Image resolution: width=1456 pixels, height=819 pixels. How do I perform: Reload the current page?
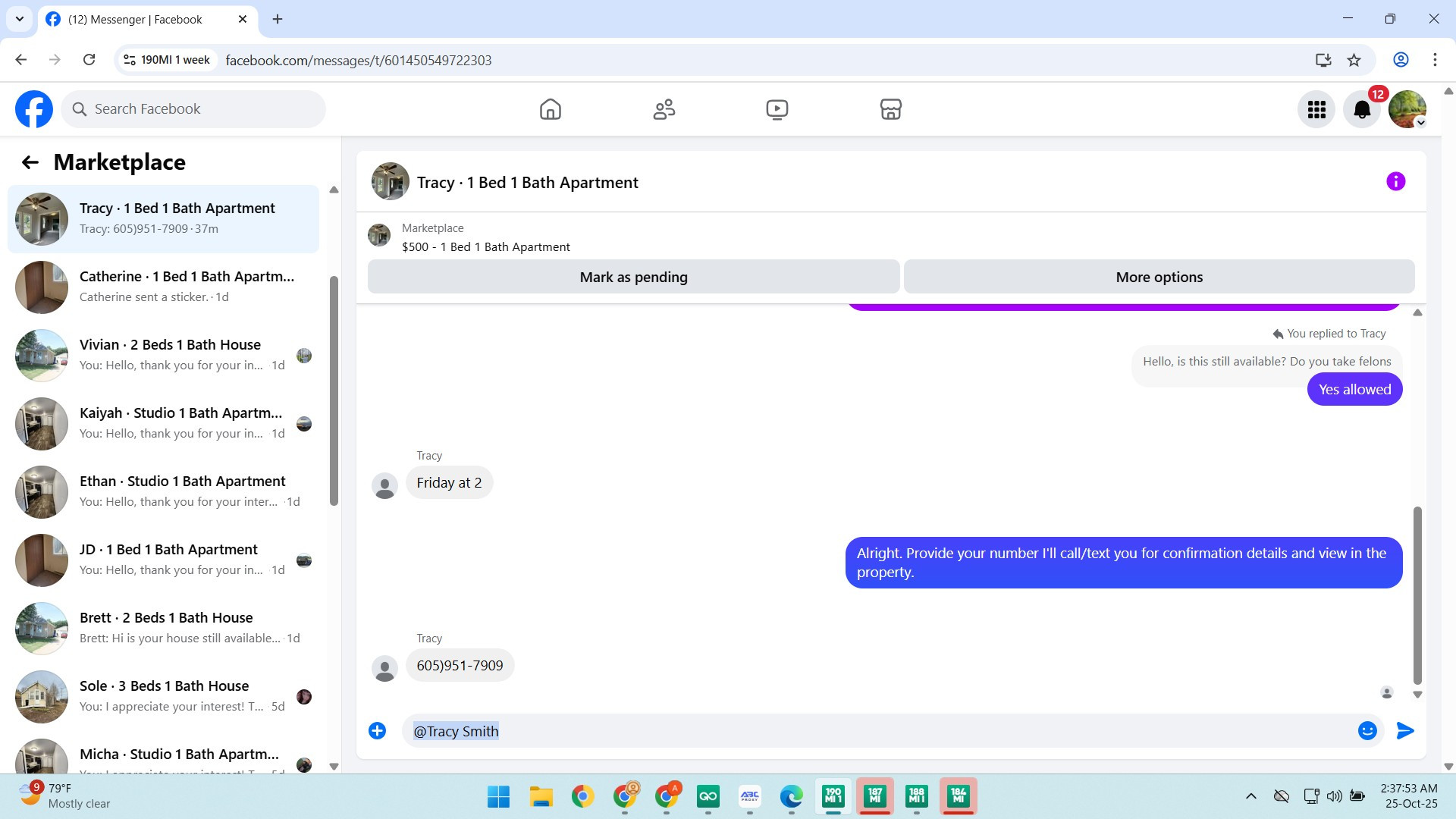click(89, 60)
